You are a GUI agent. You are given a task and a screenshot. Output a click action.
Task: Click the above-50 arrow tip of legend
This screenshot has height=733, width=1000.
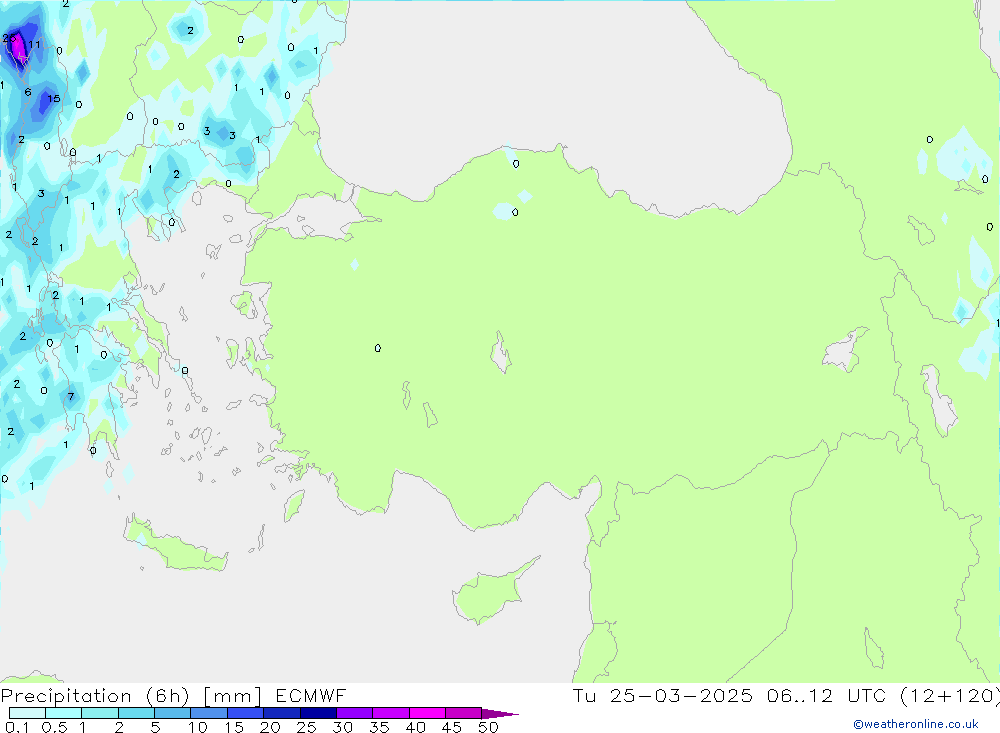pyautogui.click(x=499, y=714)
